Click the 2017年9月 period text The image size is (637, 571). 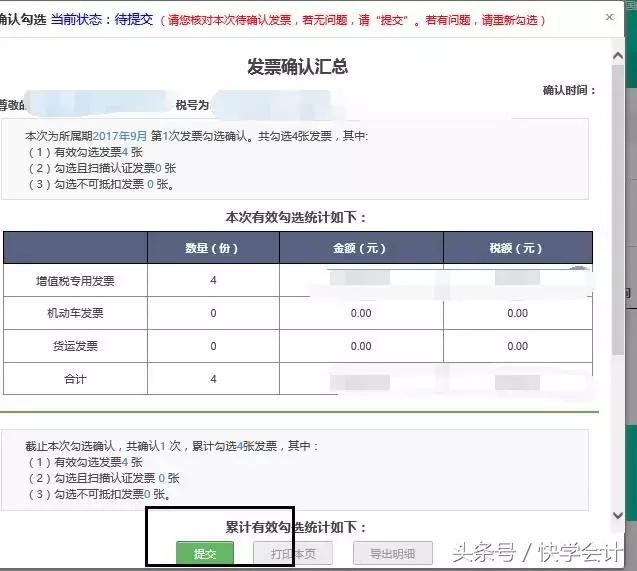[121, 135]
